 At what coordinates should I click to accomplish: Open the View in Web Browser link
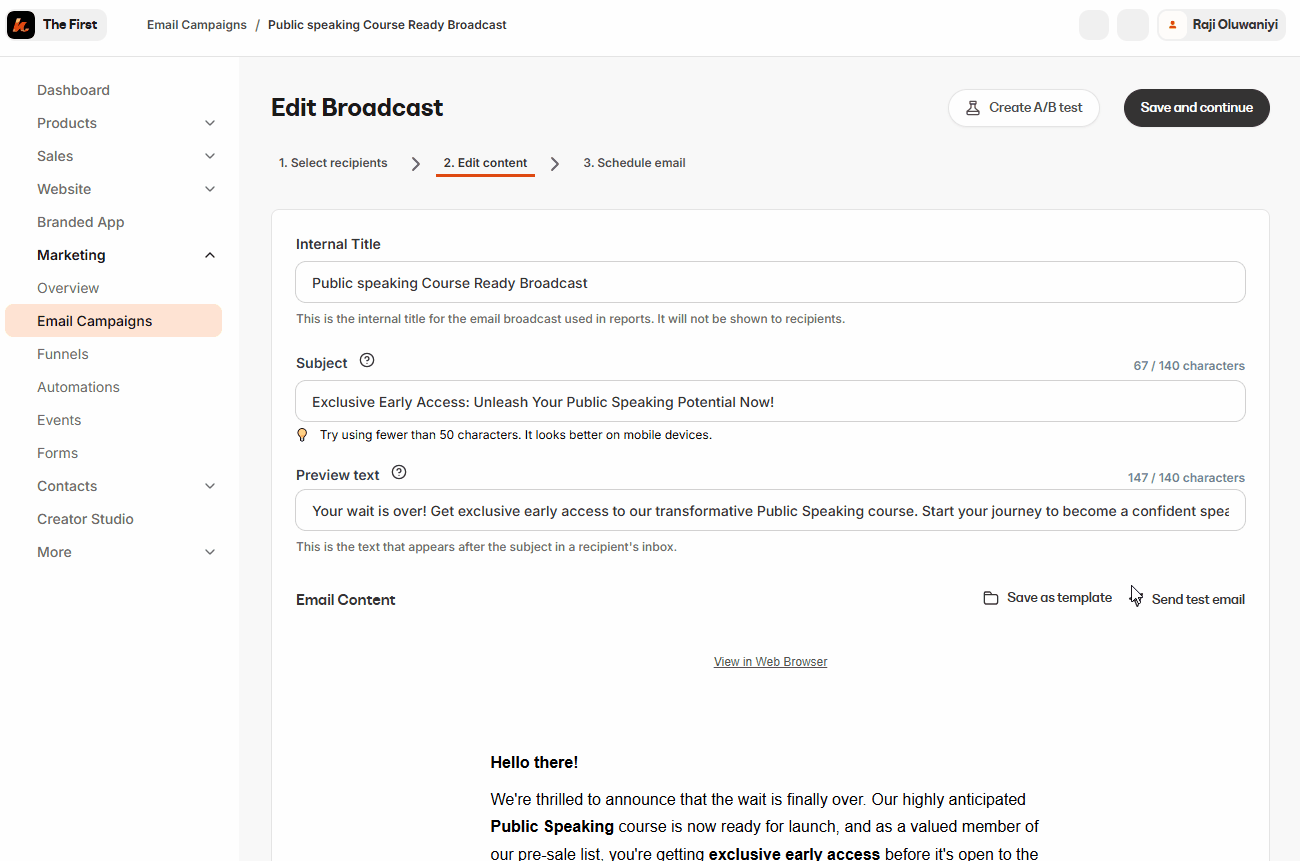(770, 662)
